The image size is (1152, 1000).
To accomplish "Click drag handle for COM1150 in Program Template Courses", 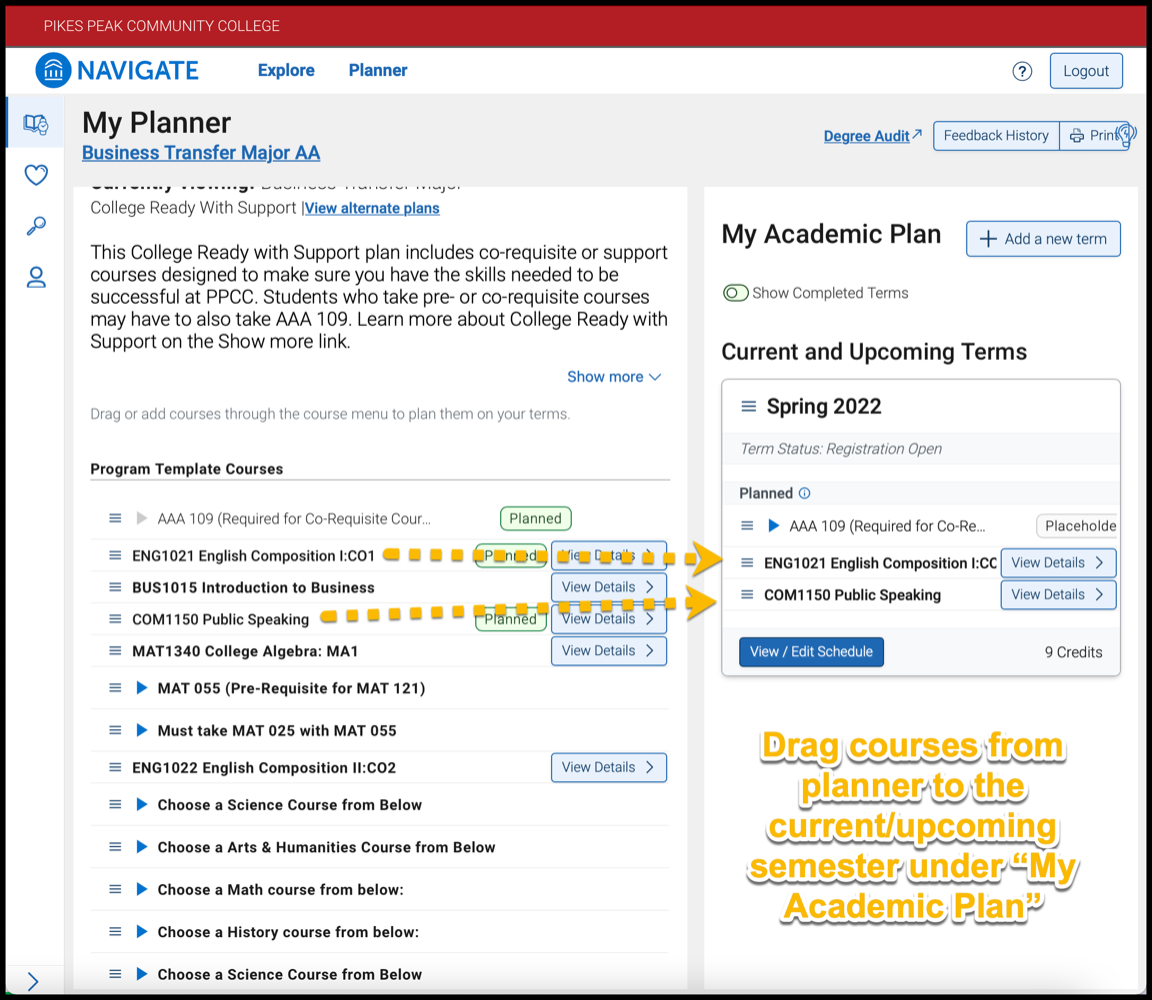I will (115, 619).
